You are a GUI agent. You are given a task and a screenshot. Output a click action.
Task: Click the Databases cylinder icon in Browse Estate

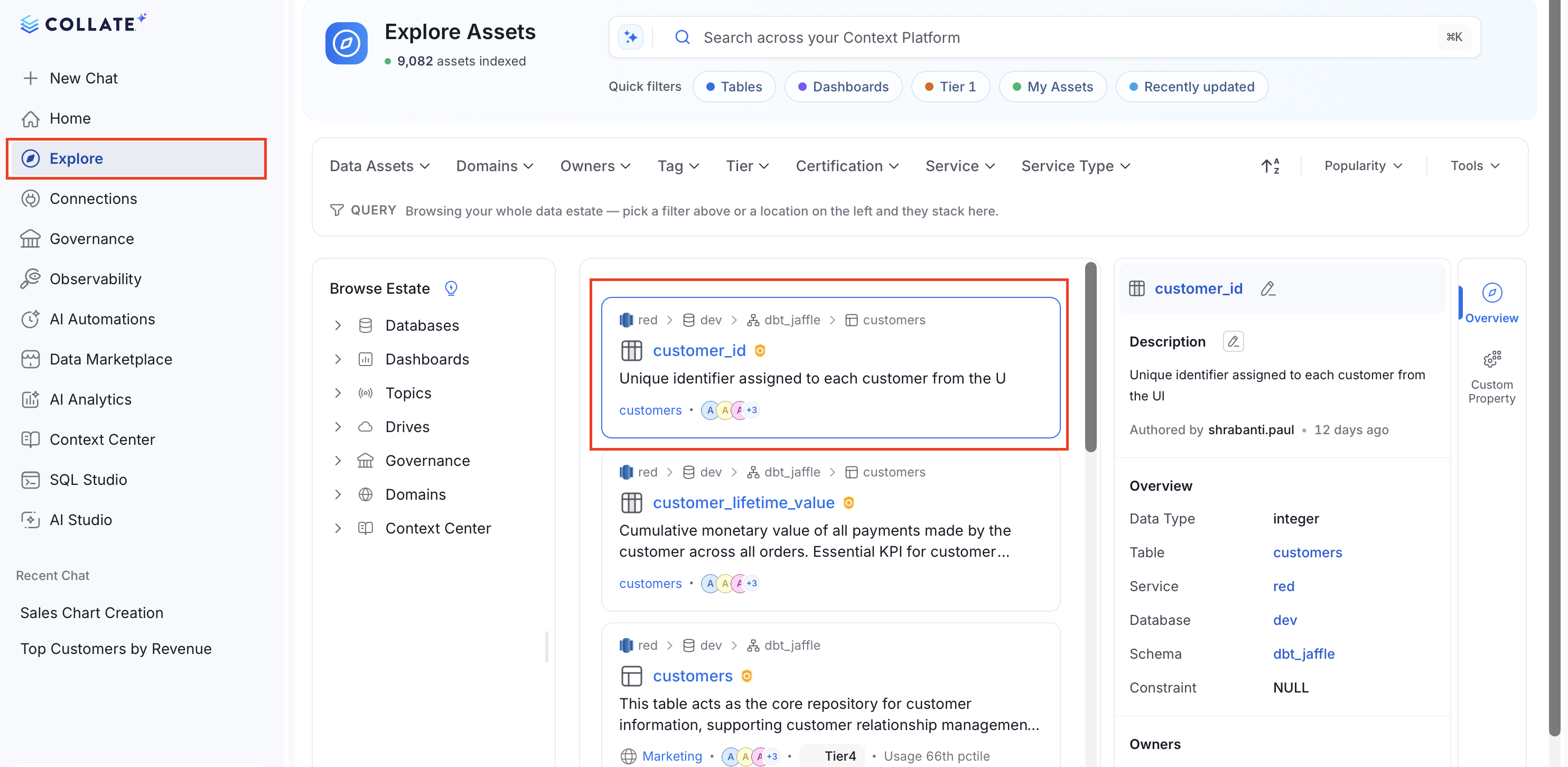(x=365, y=325)
